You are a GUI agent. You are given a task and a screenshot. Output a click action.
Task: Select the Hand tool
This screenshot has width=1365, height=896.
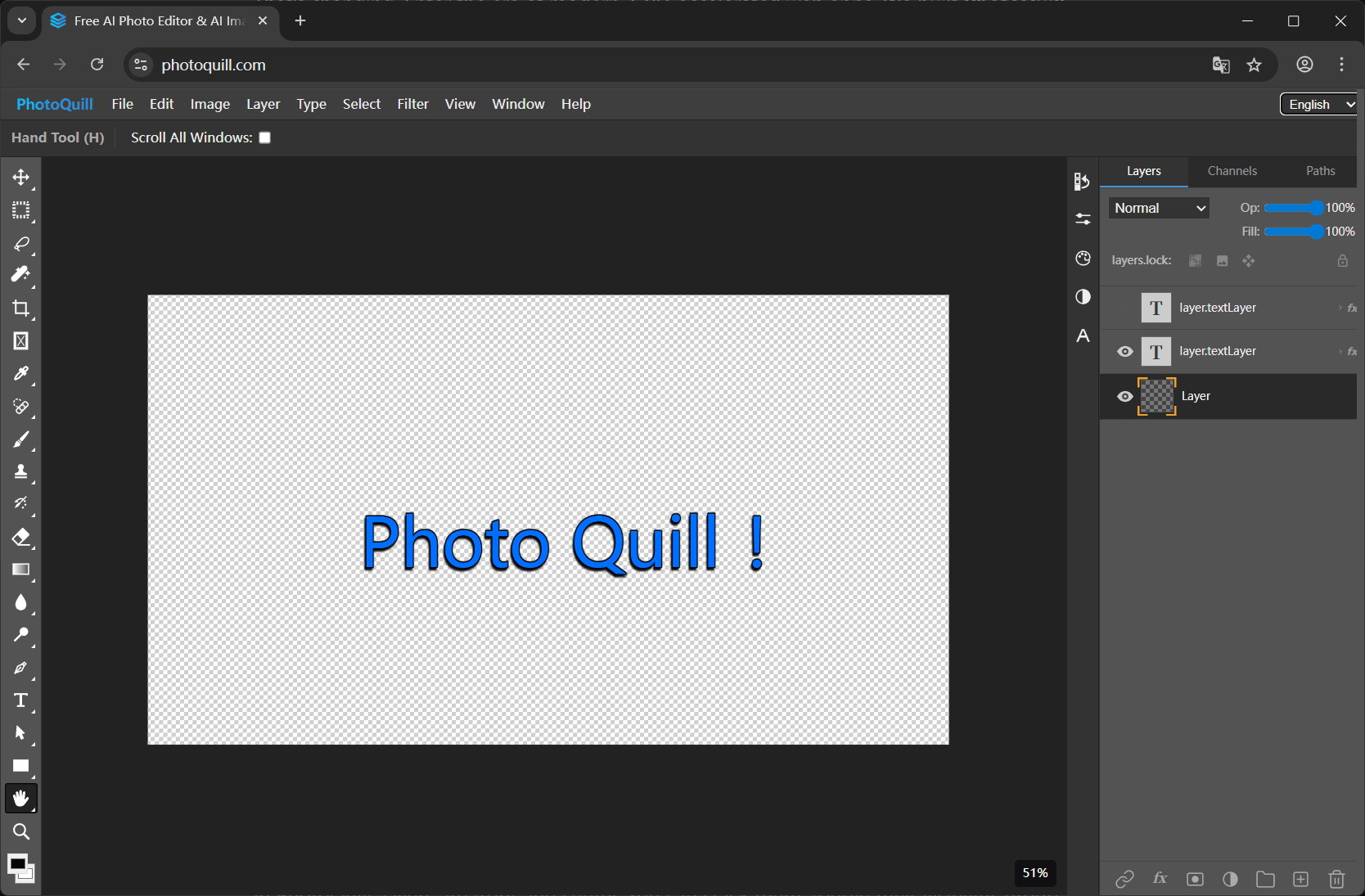[x=21, y=799]
